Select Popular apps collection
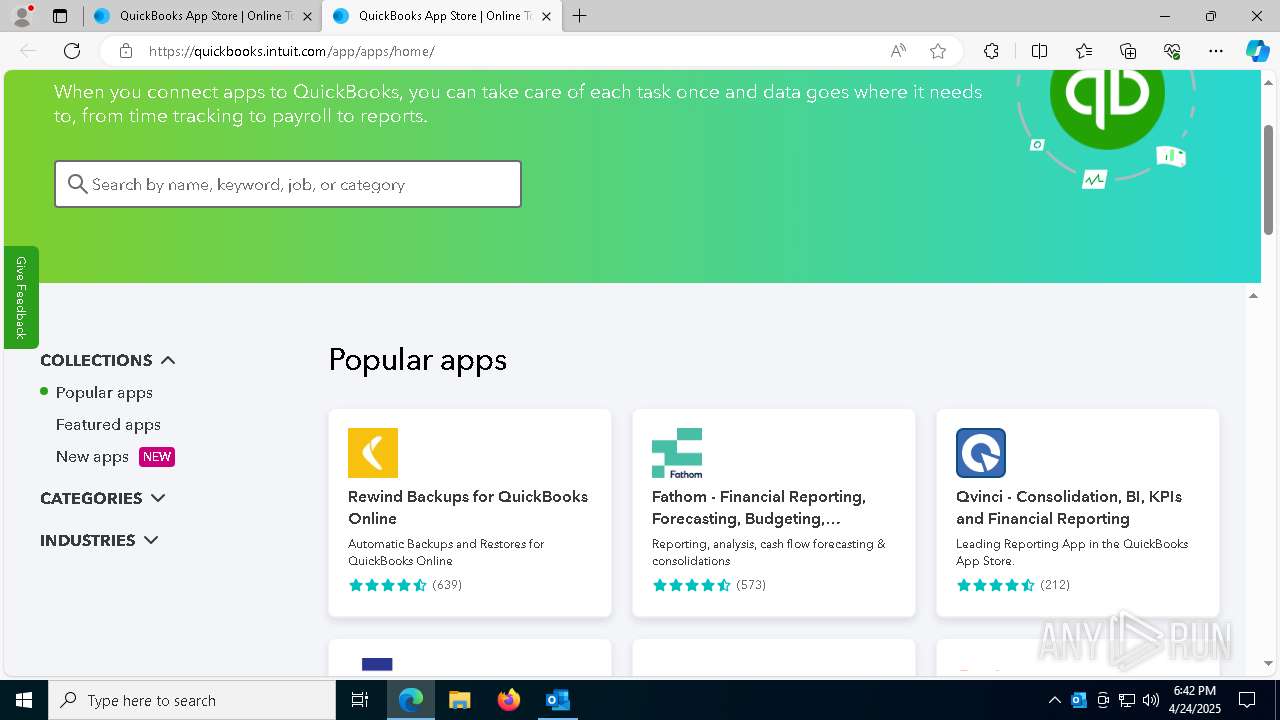This screenshot has width=1280, height=720. point(104,392)
